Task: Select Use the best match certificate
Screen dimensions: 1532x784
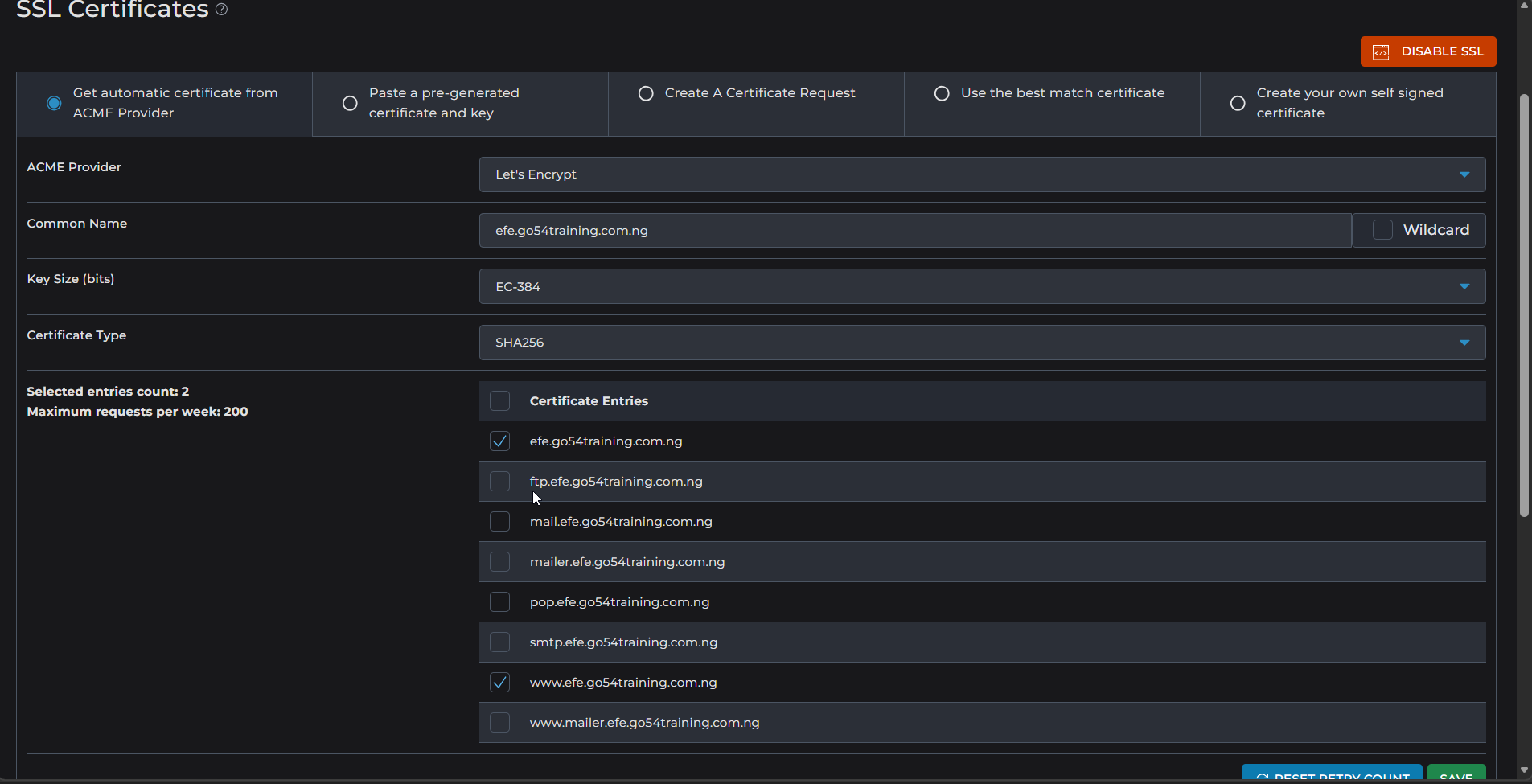Action: click(942, 93)
